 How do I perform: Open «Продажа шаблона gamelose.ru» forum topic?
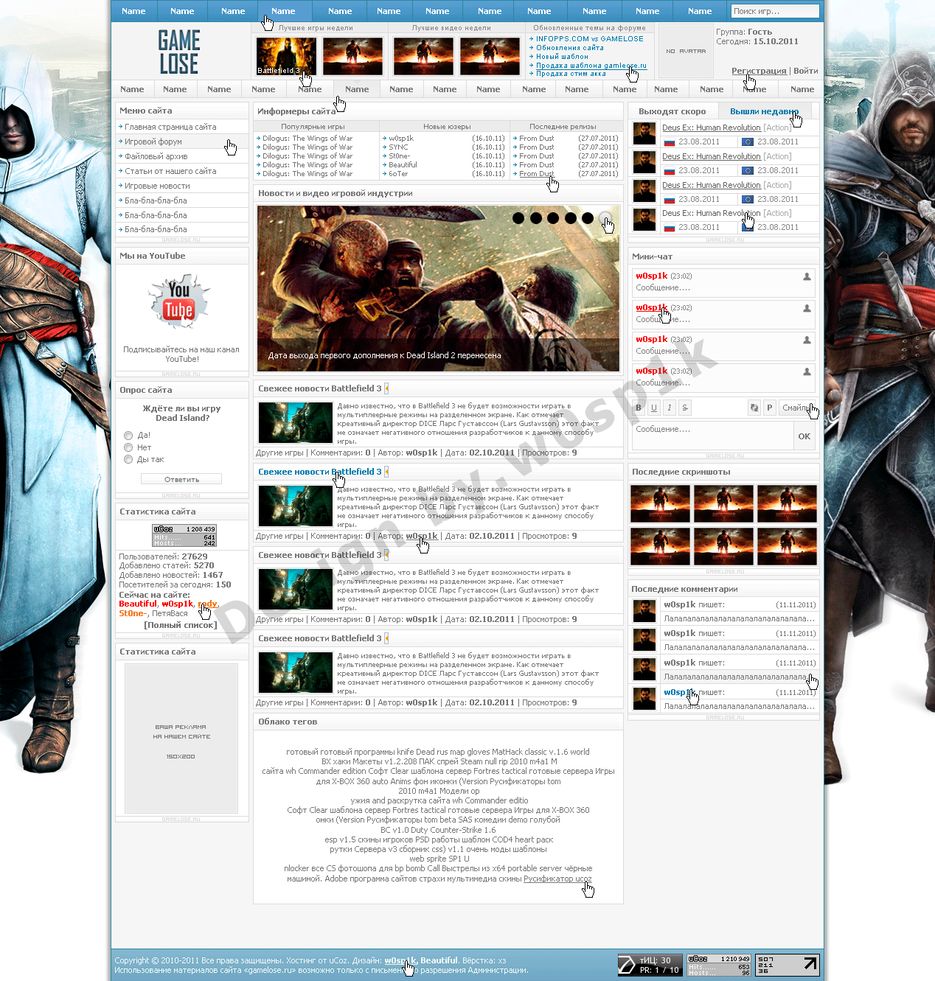591,65
